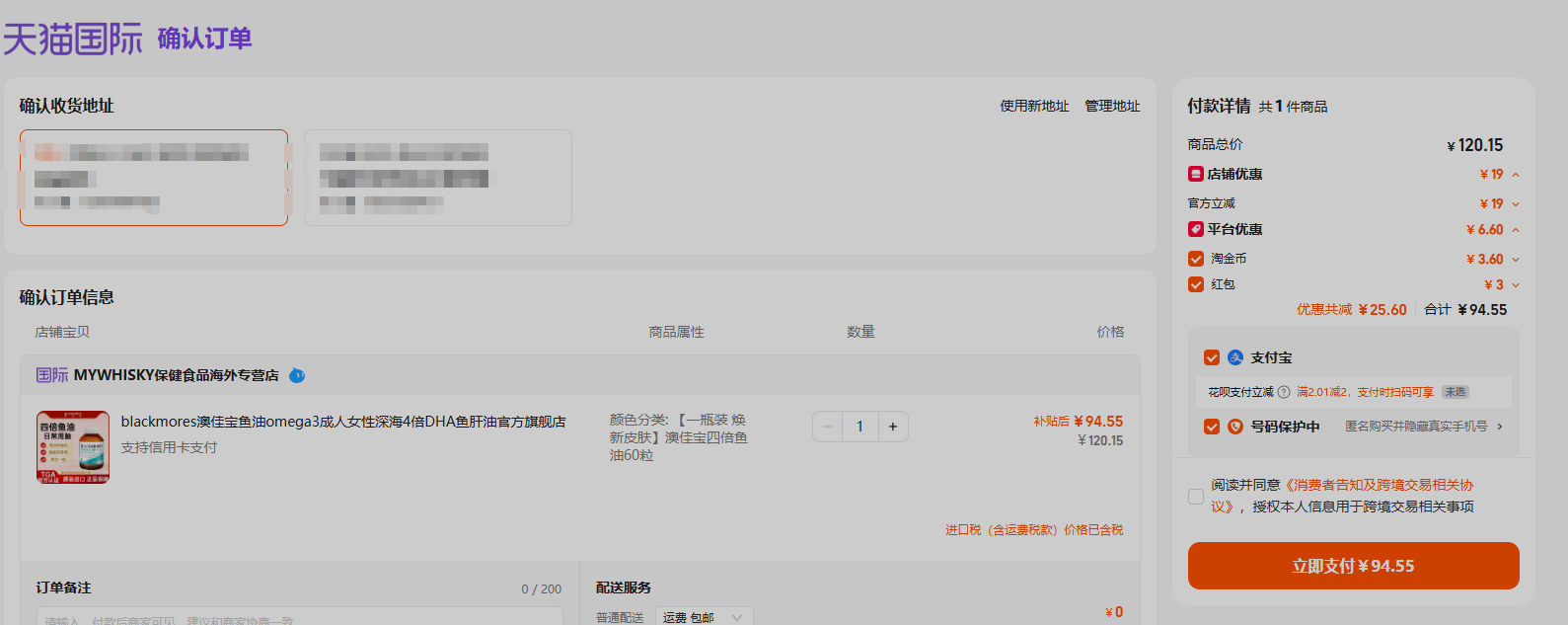Click the 未选 Huabei tag
1568x625 pixels.
point(1456,392)
